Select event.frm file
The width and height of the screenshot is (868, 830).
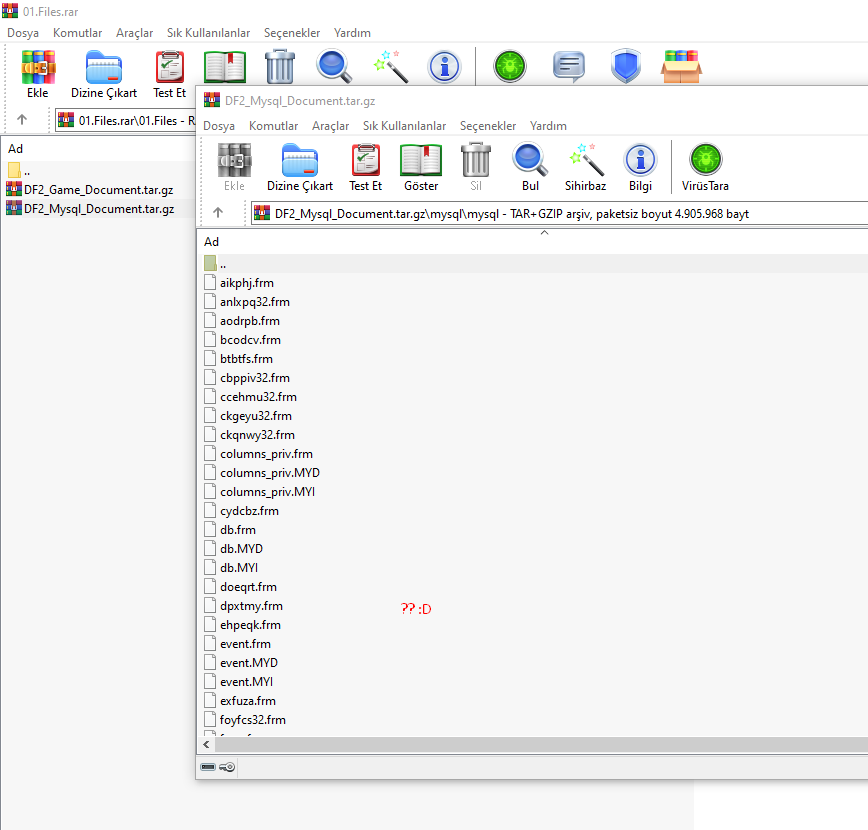tap(237, 644)
